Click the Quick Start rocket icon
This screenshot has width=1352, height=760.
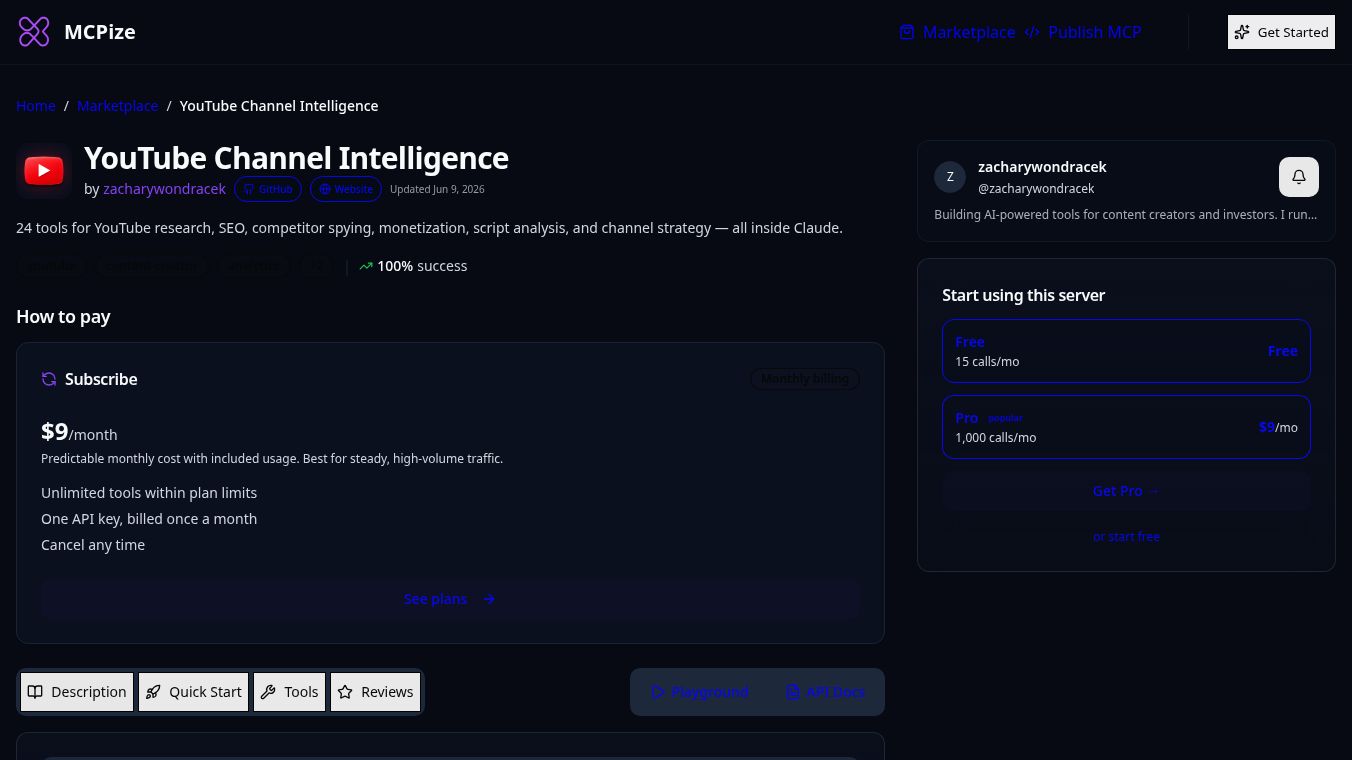click(x=153, y=692)
